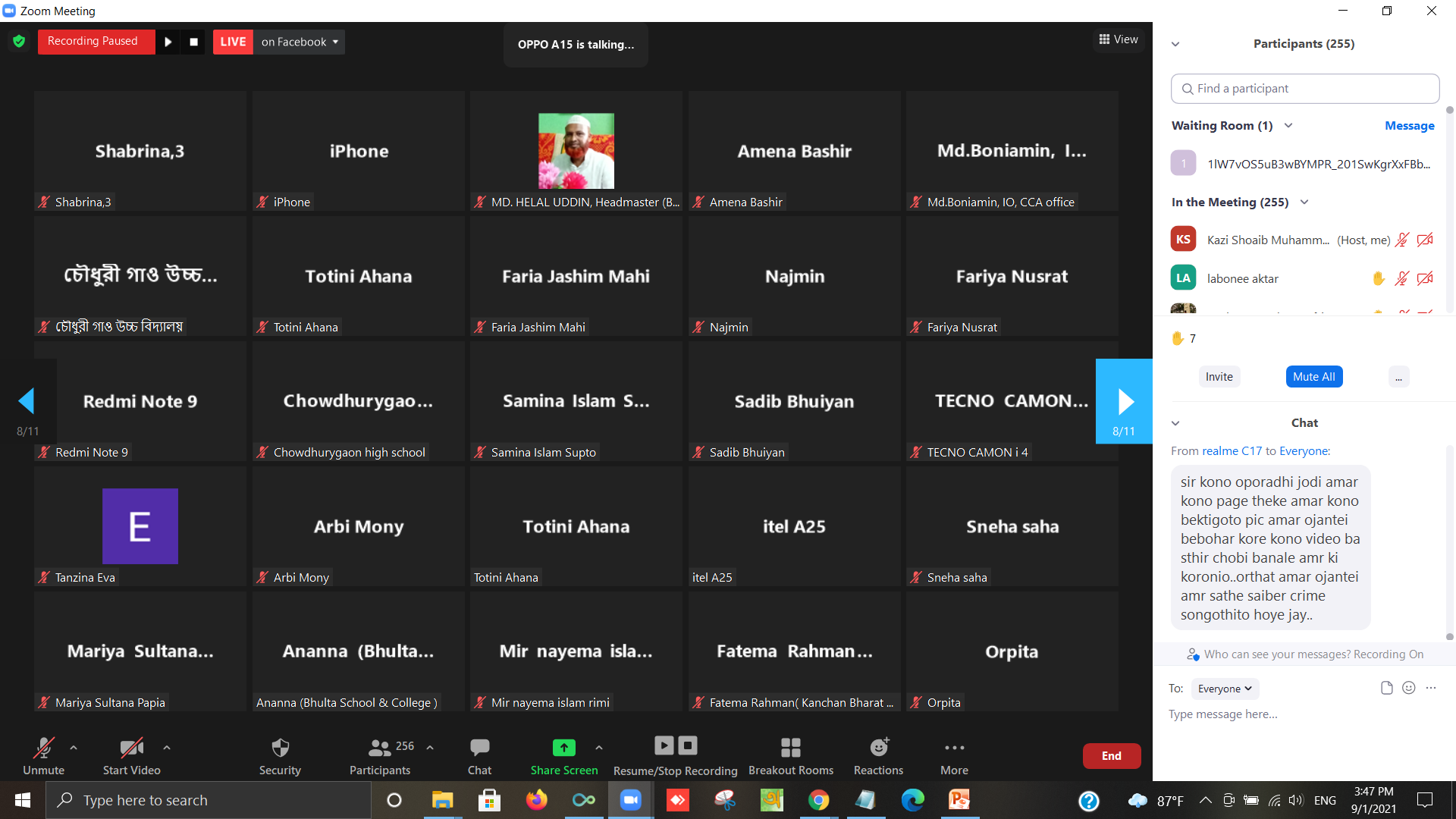Resume recording with the play button

168,42
